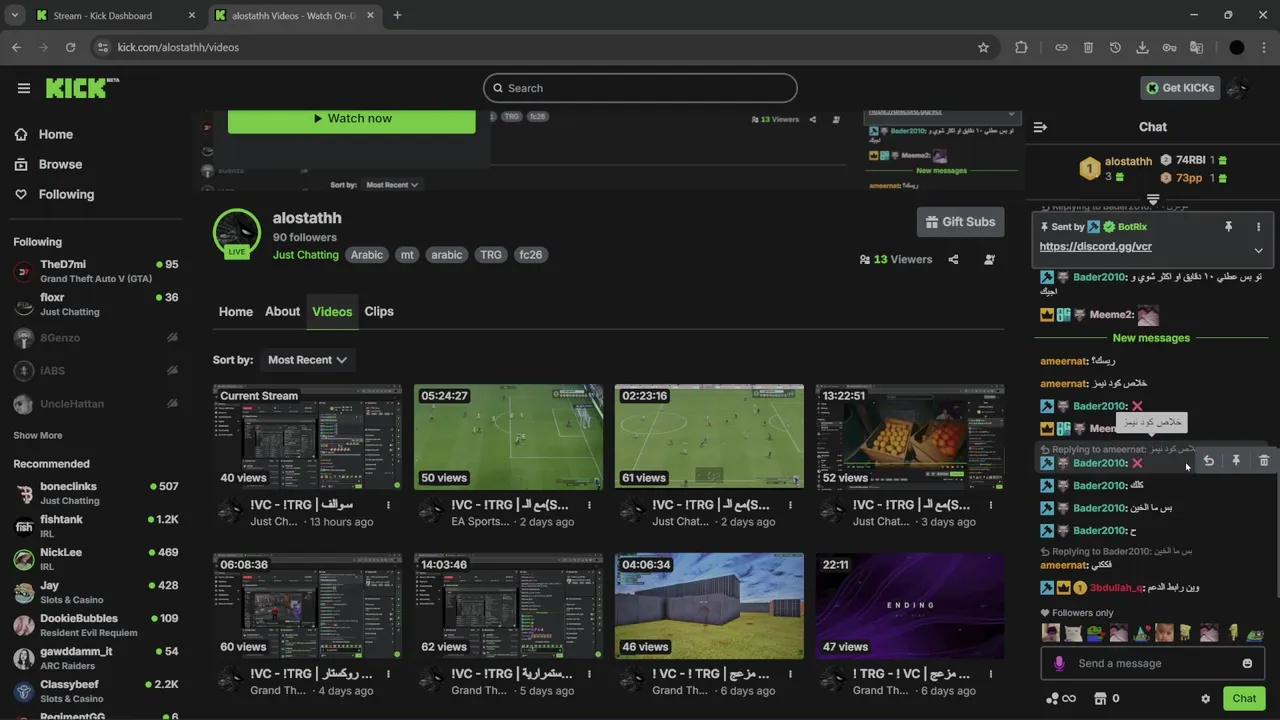Open the browser new tab button
1280x720 pixels.
(397, 15)
